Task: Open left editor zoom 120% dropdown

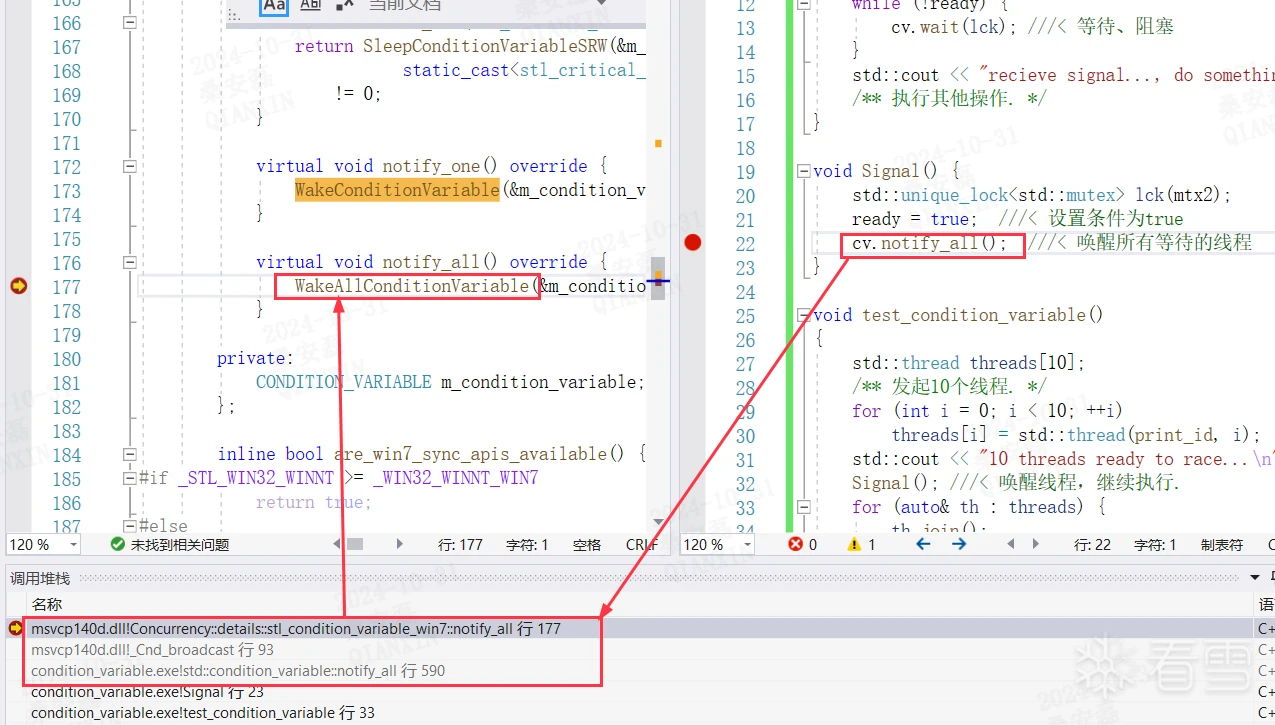Action: (73, 545)
